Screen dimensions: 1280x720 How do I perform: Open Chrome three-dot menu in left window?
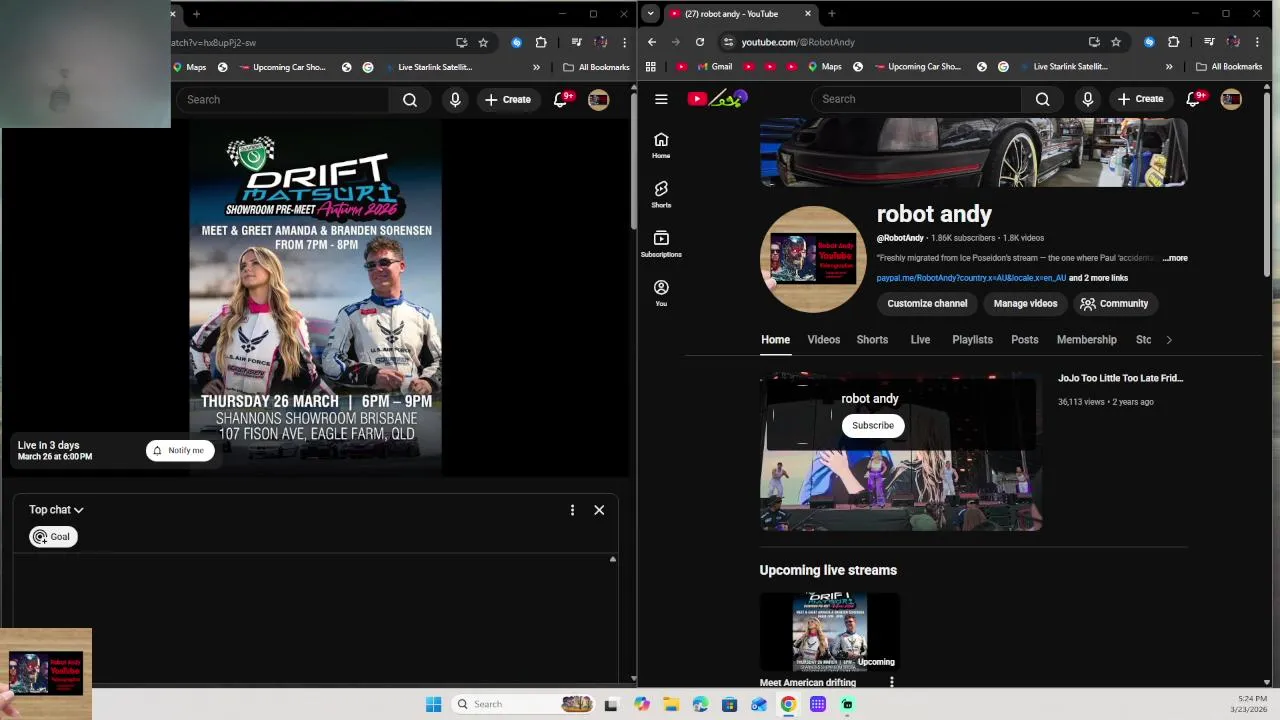click(x=624, y=42)
